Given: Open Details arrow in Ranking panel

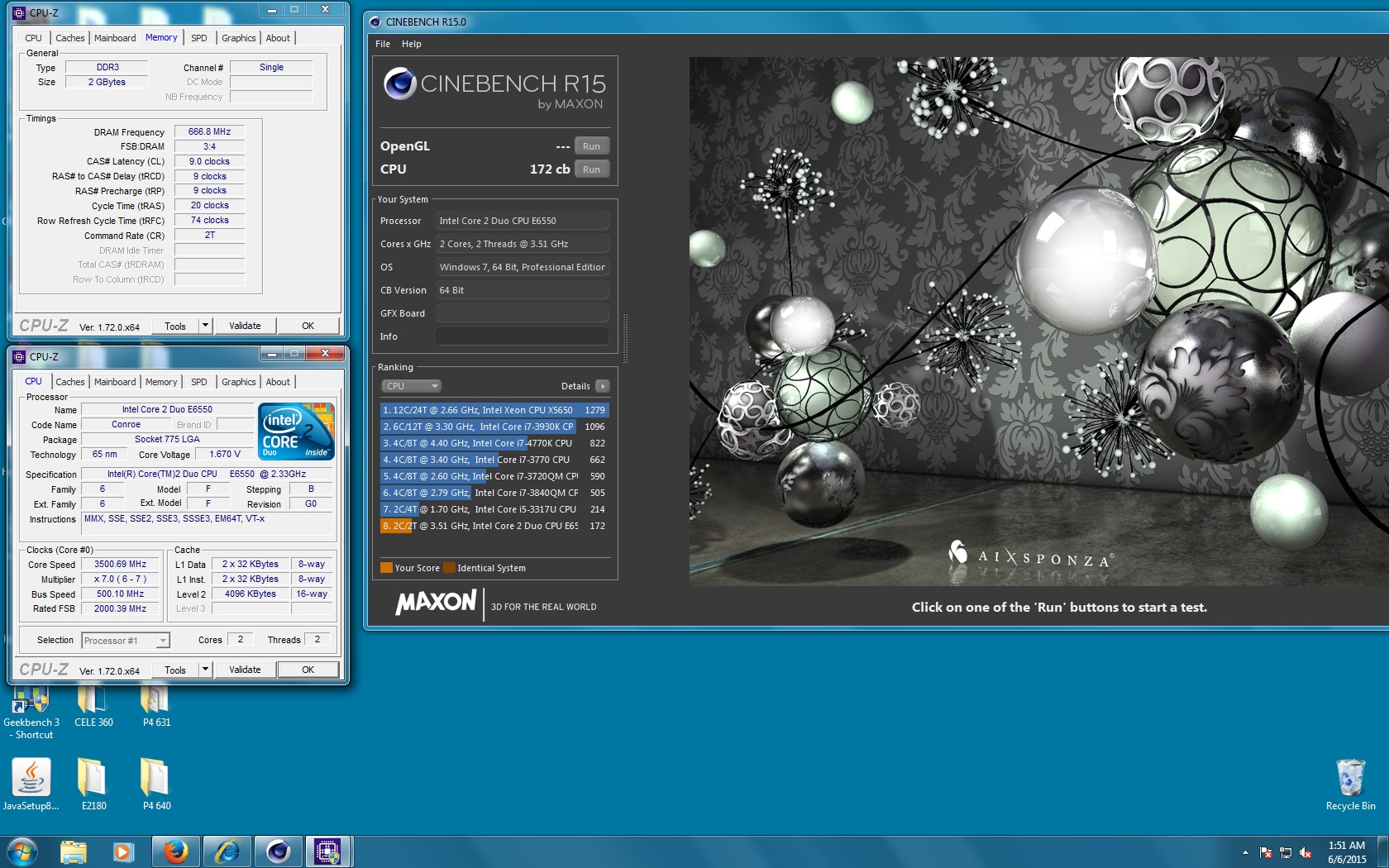Looking at the screenshot, I should click(x=603, y=386).
